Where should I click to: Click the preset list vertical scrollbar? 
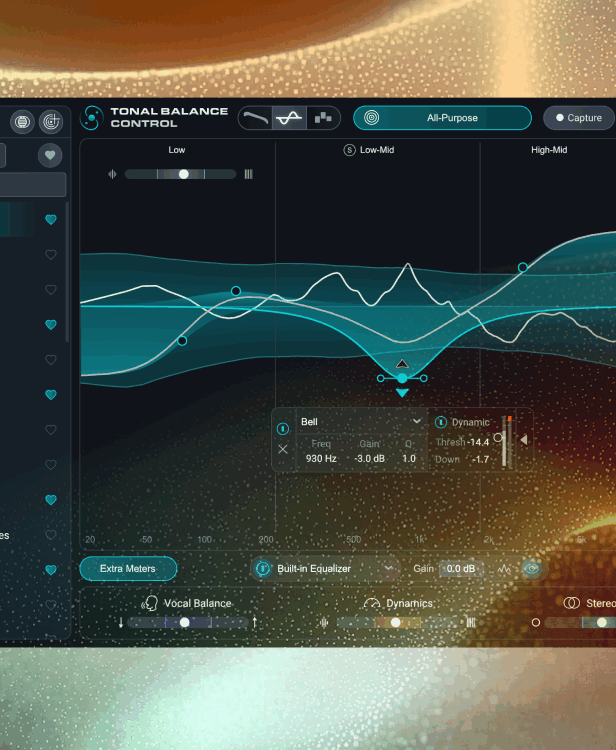pos(67,272)
